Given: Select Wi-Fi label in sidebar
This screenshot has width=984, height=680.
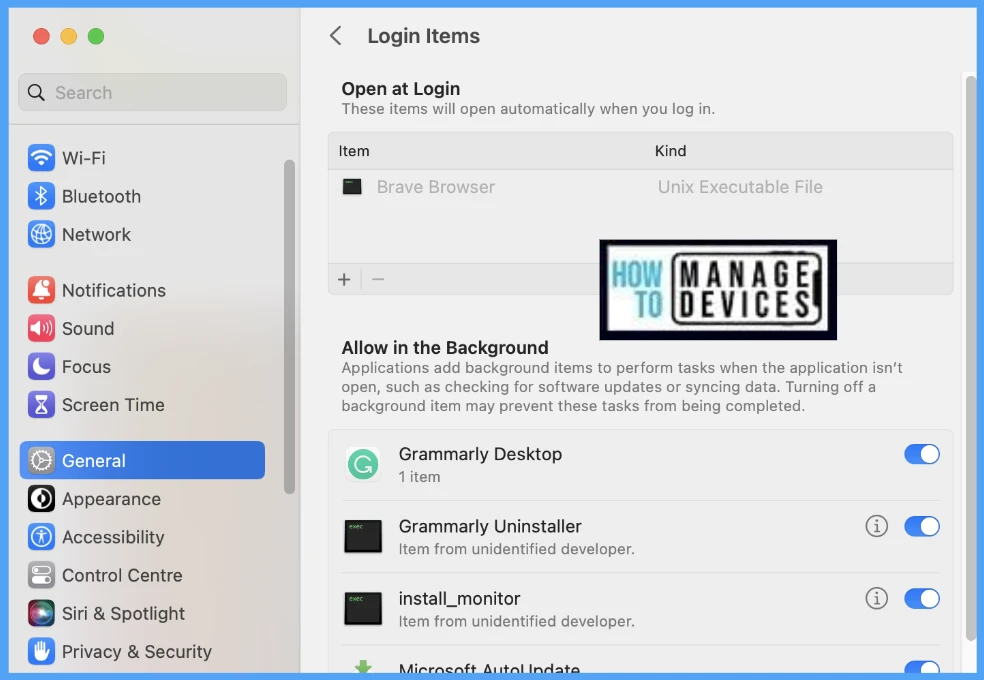Looking at the screenshot, I should pyautogui.click(x=83, y=158).
